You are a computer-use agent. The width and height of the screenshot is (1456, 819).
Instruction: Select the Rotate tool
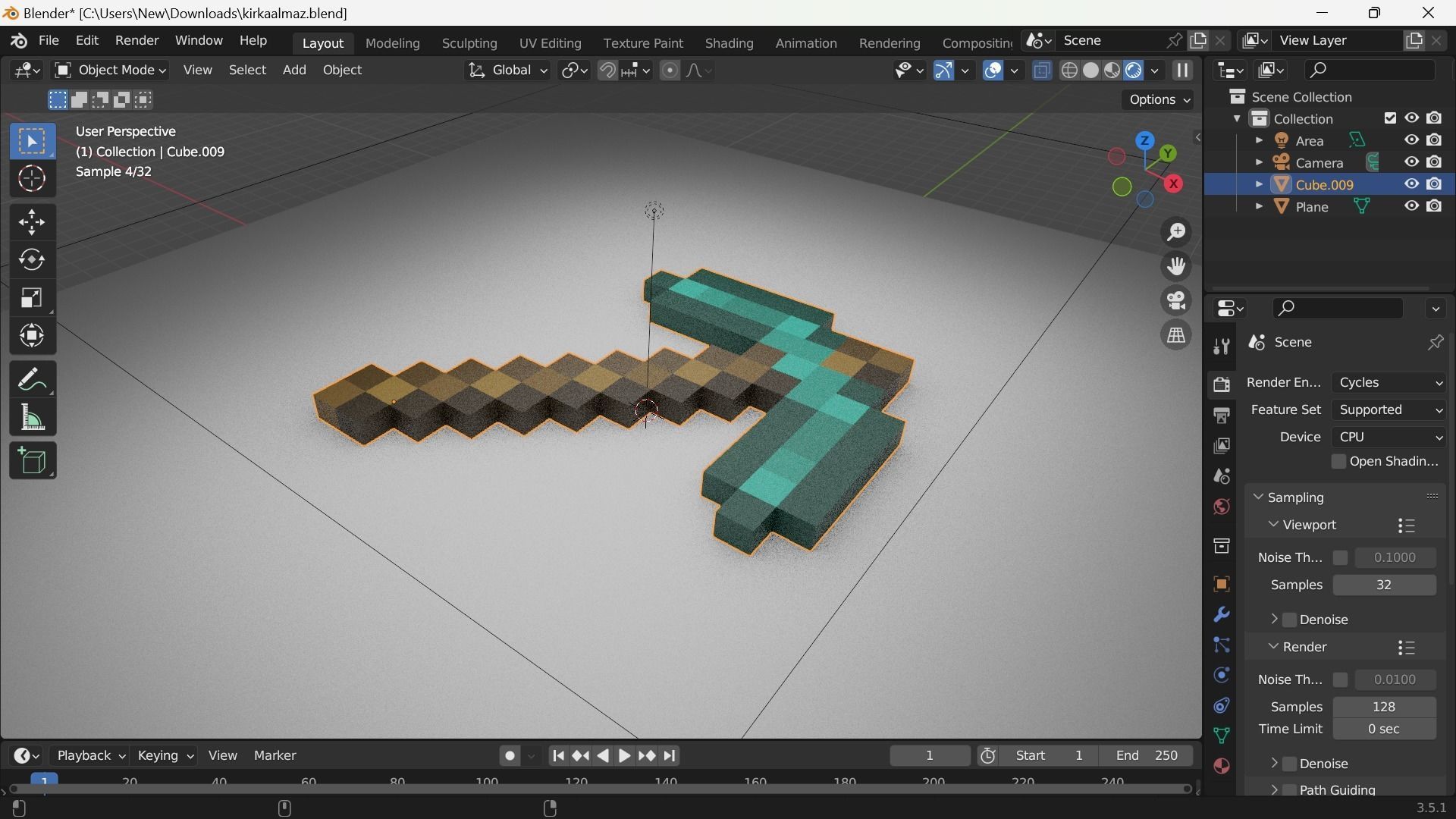(32, 260)
